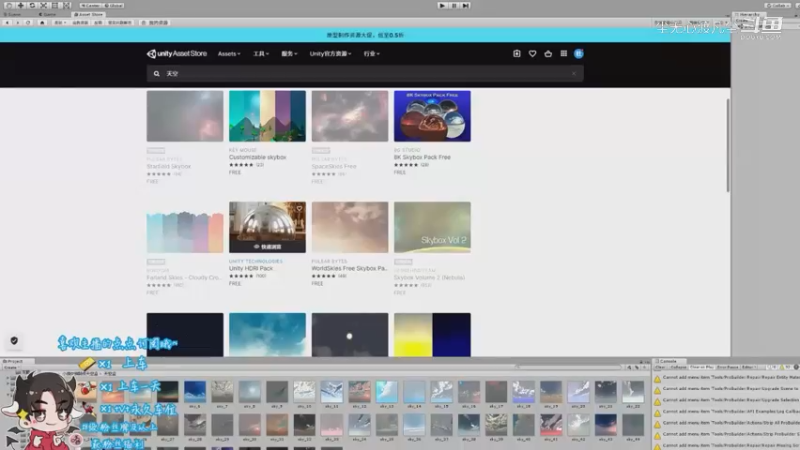Switch to the Game tab
Screen dimensions: 800x450
47,14
